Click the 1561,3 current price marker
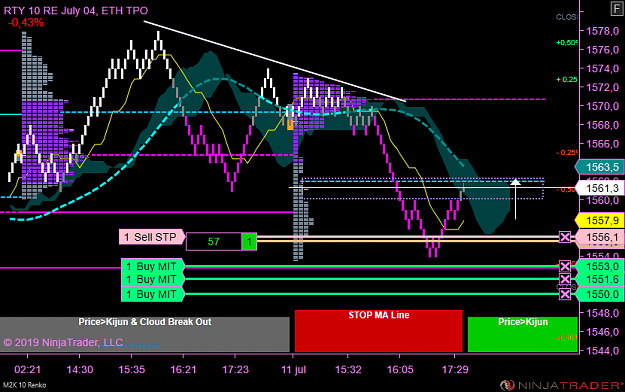This screenshot has width=625, height=392. click(x=599, y=188)
